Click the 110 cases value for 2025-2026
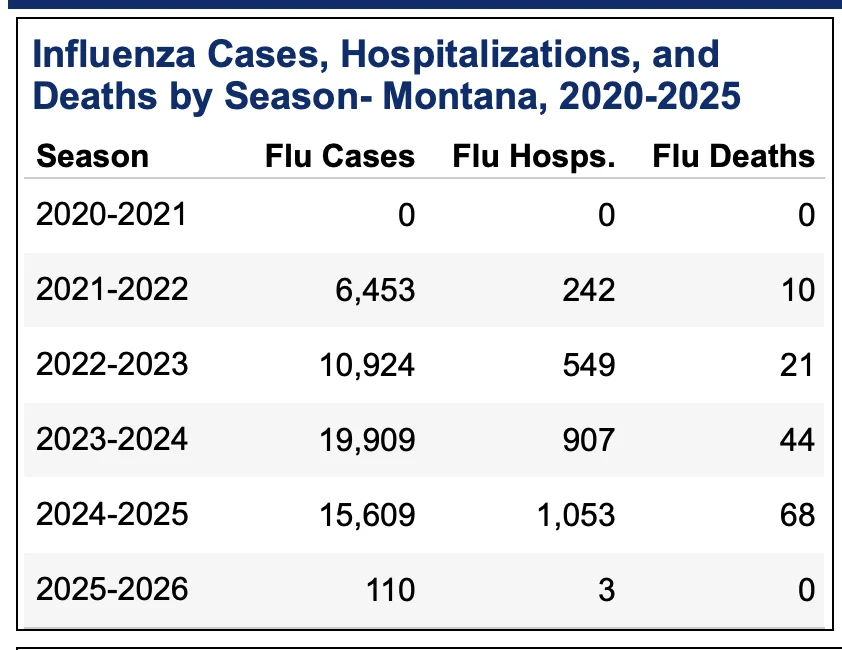The image size is (842, 650). 390,590
